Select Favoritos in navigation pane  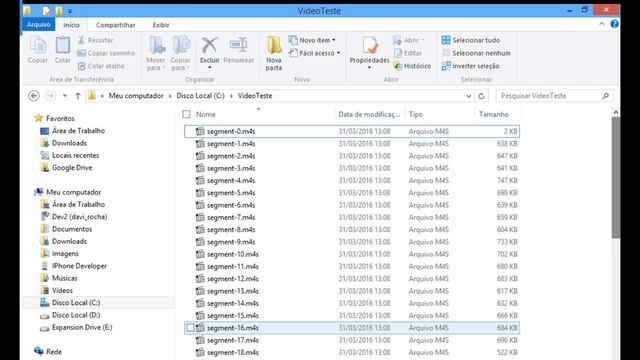coord(60,118)
